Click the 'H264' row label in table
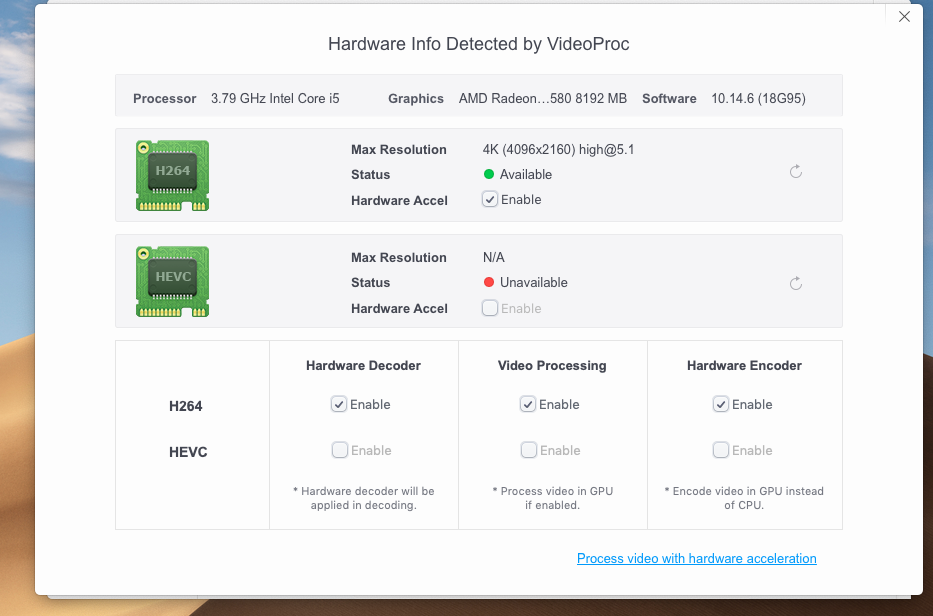Screen dimensions: 933x616 click(186, 406)
